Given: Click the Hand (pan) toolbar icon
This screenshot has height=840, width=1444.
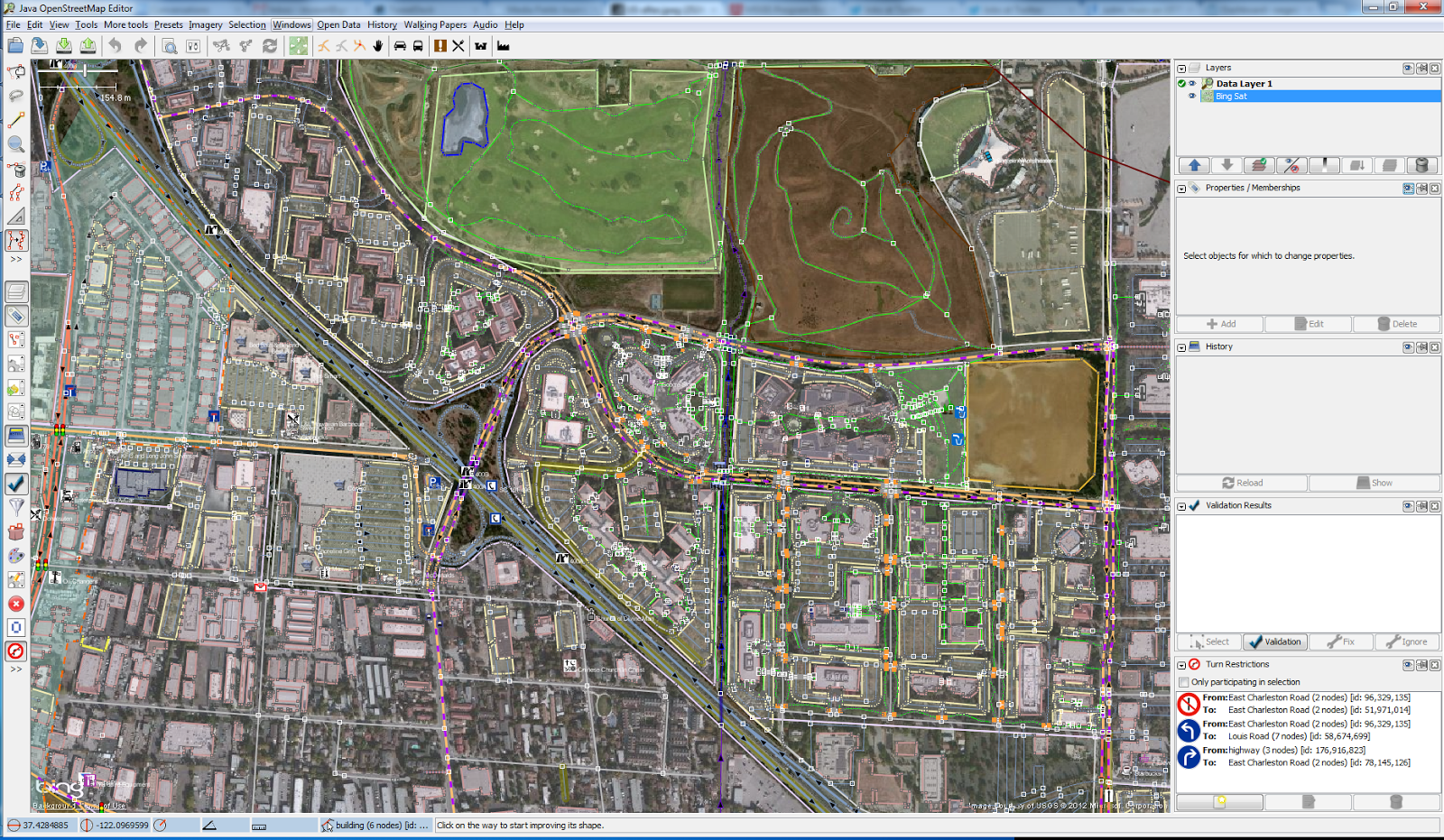Looking at the screenshot, I should pos(377,46).
